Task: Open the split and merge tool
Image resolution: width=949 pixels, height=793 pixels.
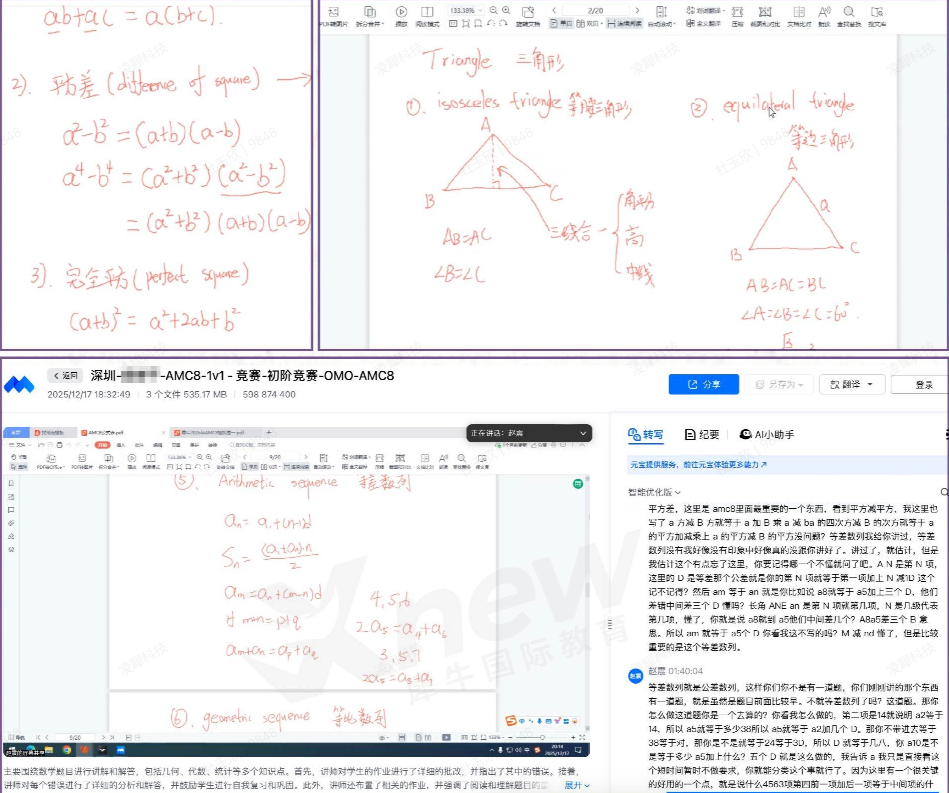Action: click(x=370, y=16)
